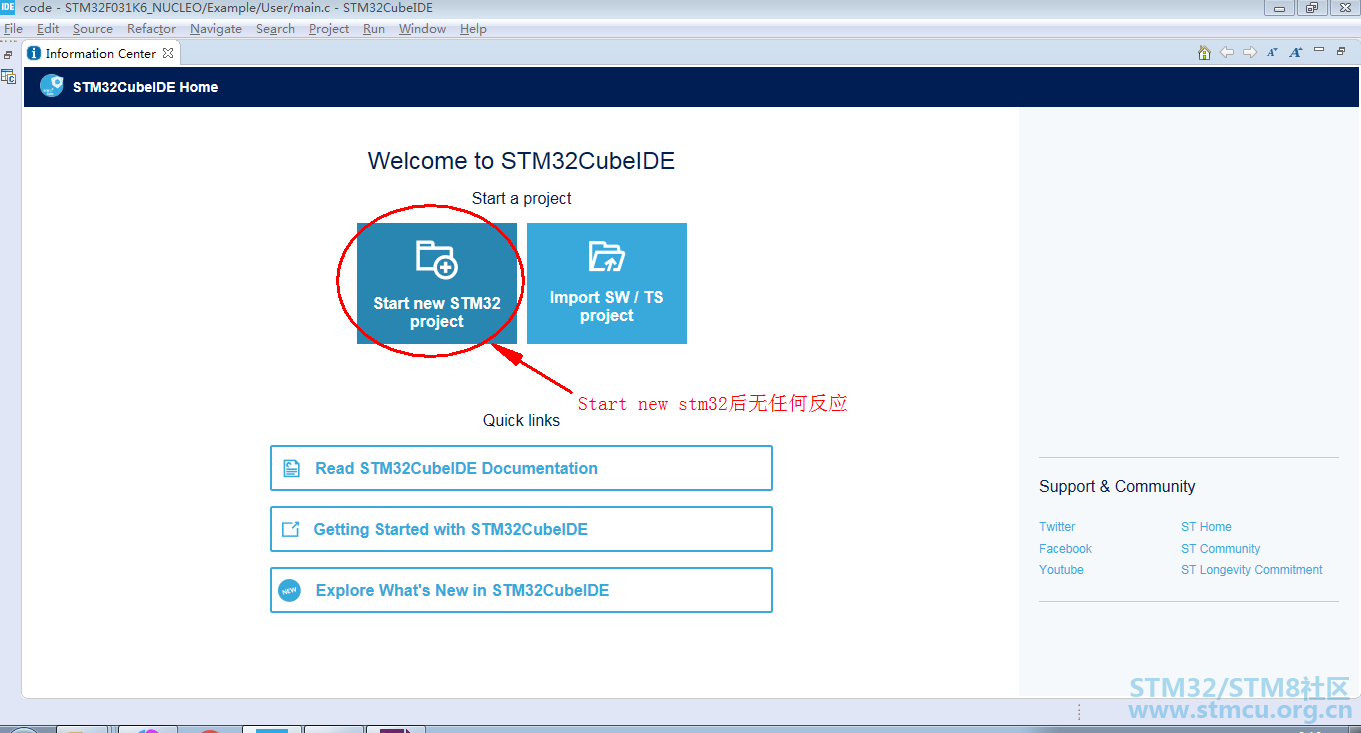Click the Start a project label
The image size is (1361, 733).
[x=521, y=199]
